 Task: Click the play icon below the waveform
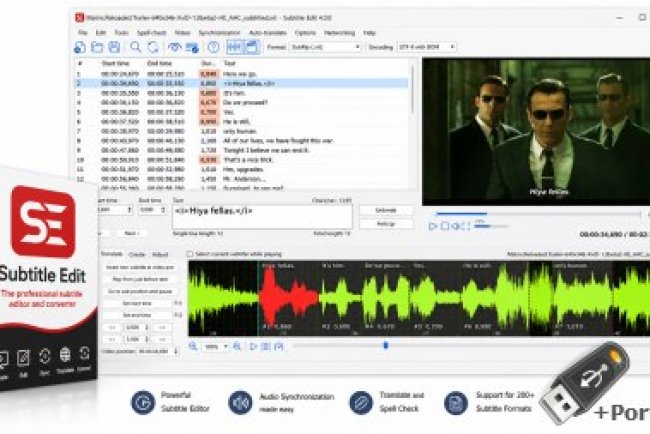point(253,346)
